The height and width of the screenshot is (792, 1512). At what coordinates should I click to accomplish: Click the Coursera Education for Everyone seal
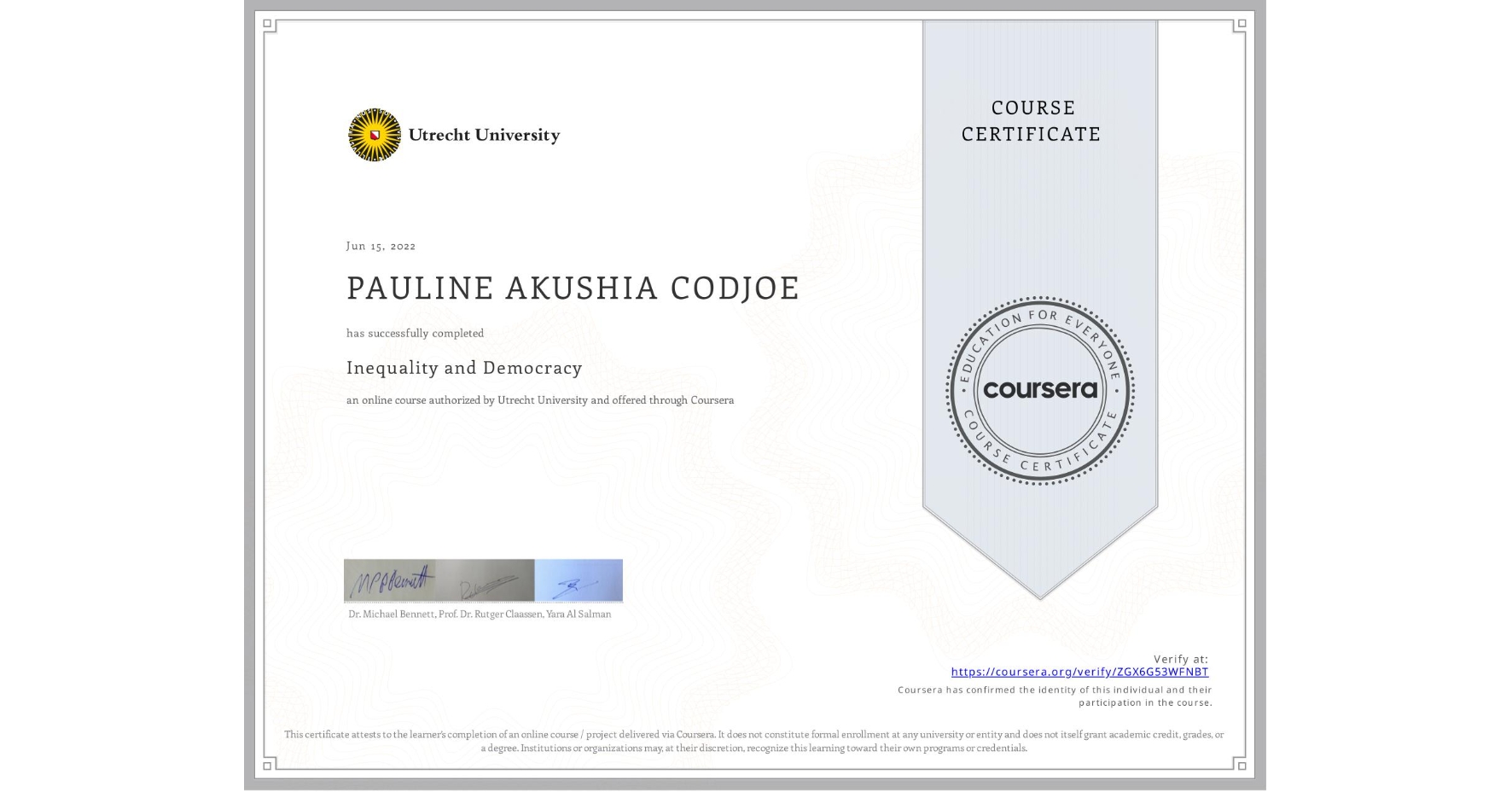tap(1039, 391)
